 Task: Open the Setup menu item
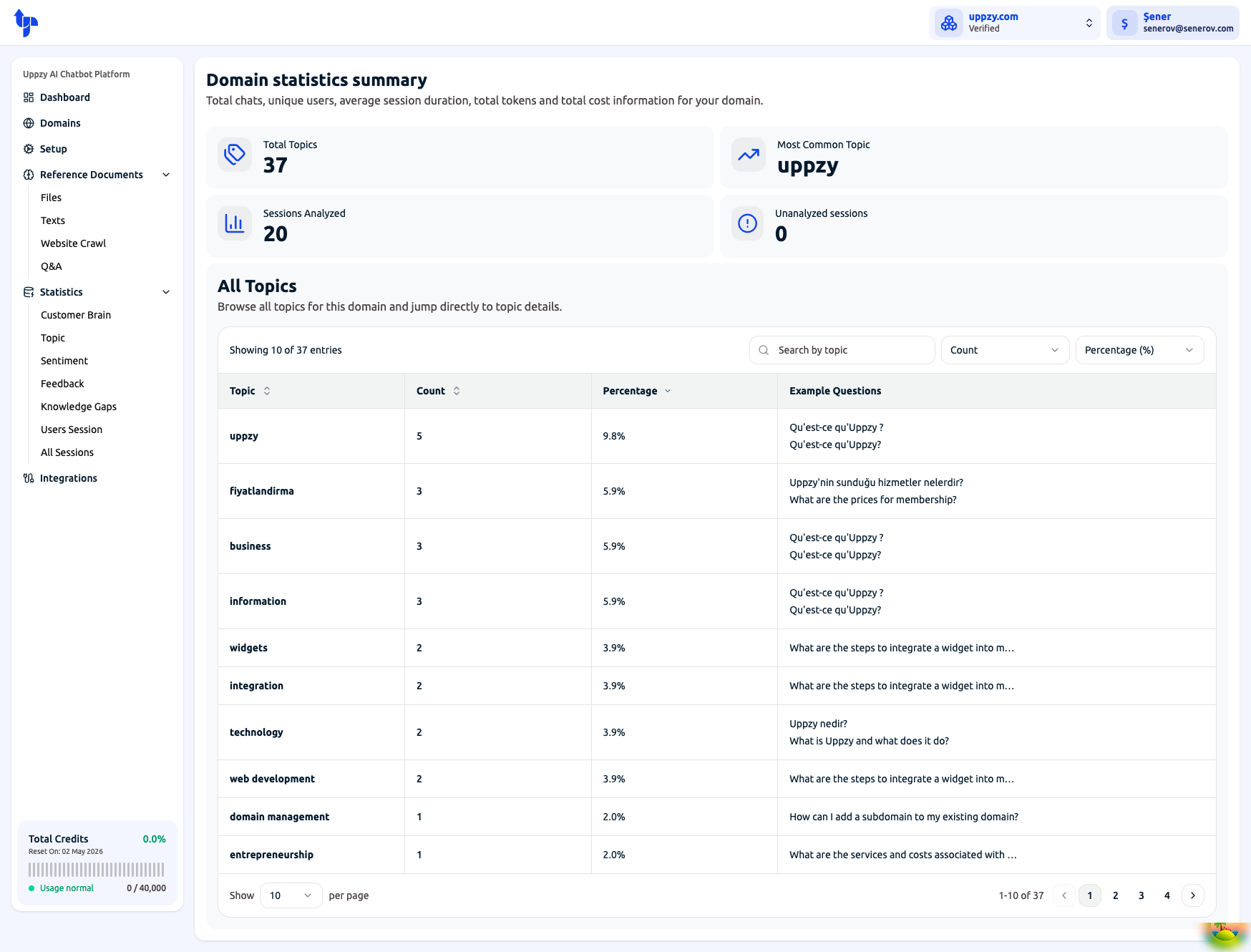[x=97, y=149]
